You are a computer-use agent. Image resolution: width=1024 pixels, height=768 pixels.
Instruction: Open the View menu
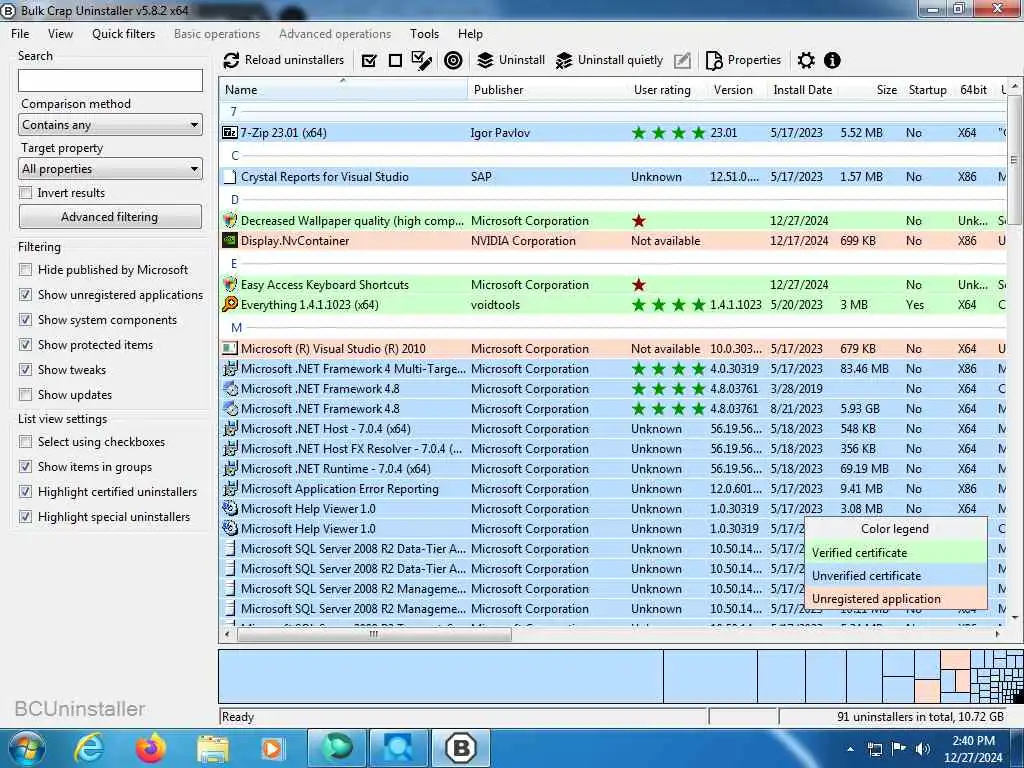coord(60,34)
